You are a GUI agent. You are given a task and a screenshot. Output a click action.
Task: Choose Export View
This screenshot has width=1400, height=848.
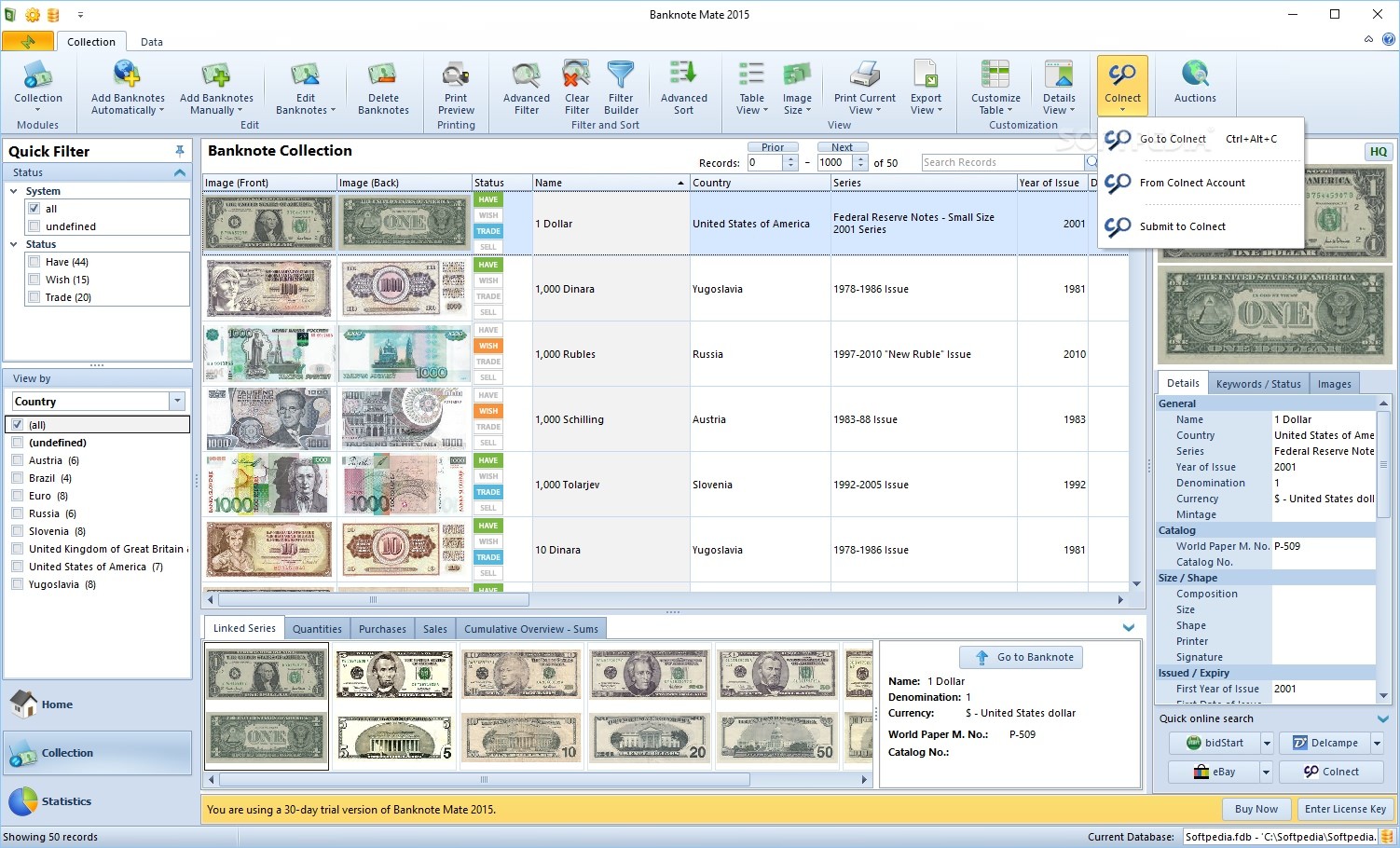(926, 87)
